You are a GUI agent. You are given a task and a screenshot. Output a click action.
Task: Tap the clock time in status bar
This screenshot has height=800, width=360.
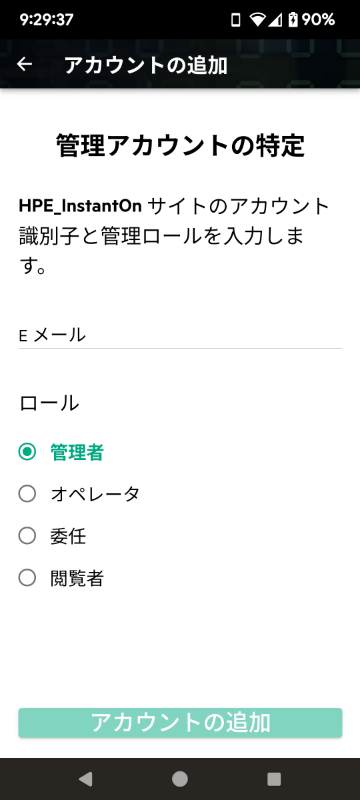(x=46, y=20)
